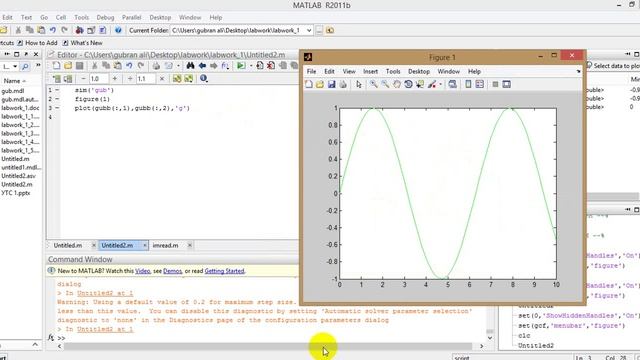The image size is (640, 360).
Task: Run the script with the green play icon
Action: pos(241,66)
